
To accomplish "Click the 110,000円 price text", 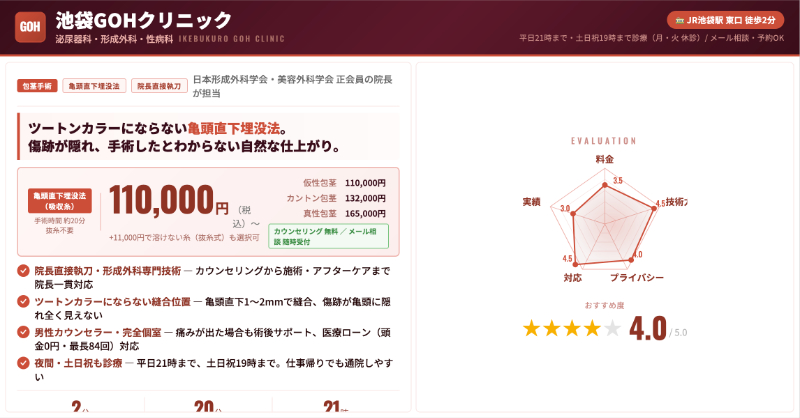I will [169, 201].
